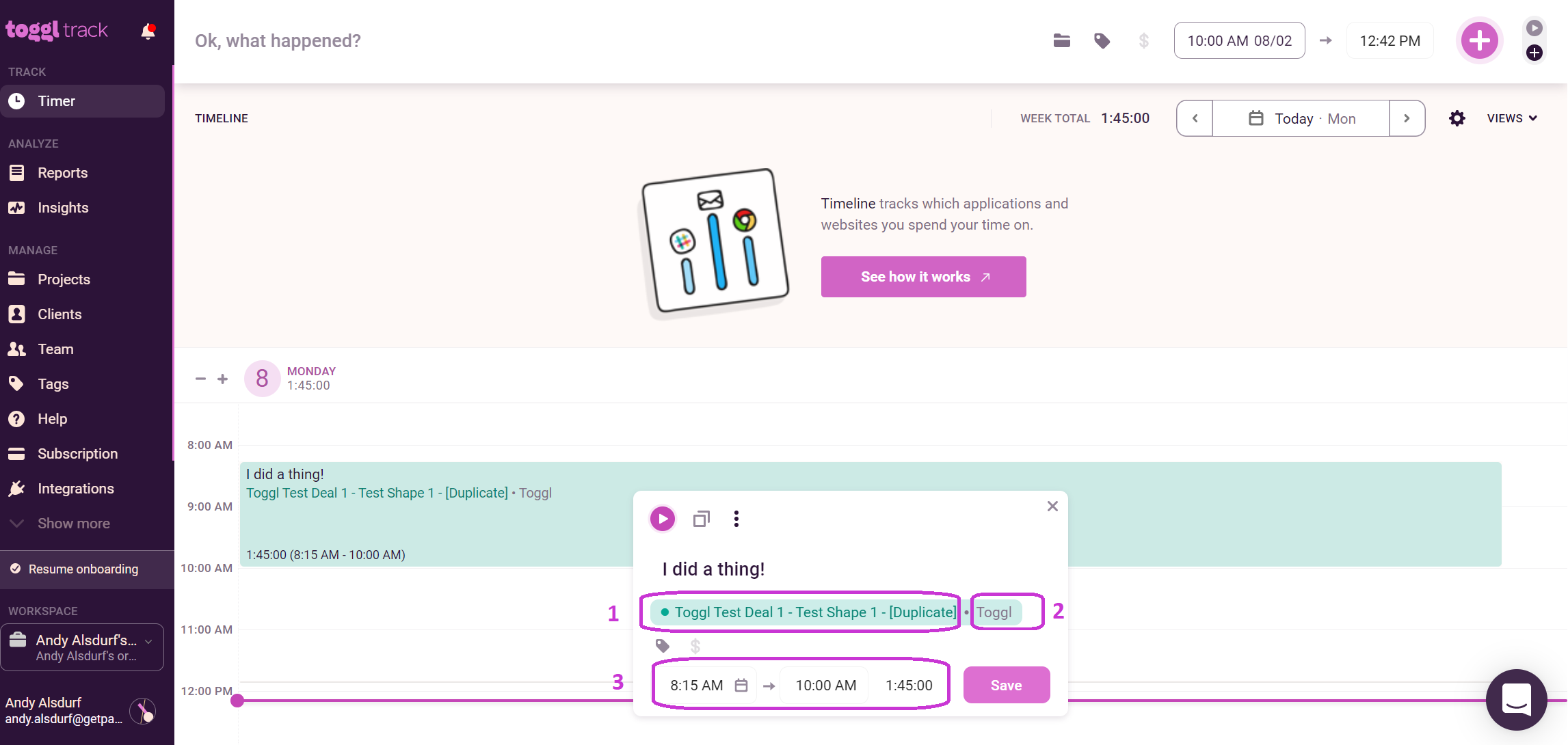Screen dimensions: 1568x745
Task: Toggle billable dollar icon in entry popup
Action: tap(695, 646)
